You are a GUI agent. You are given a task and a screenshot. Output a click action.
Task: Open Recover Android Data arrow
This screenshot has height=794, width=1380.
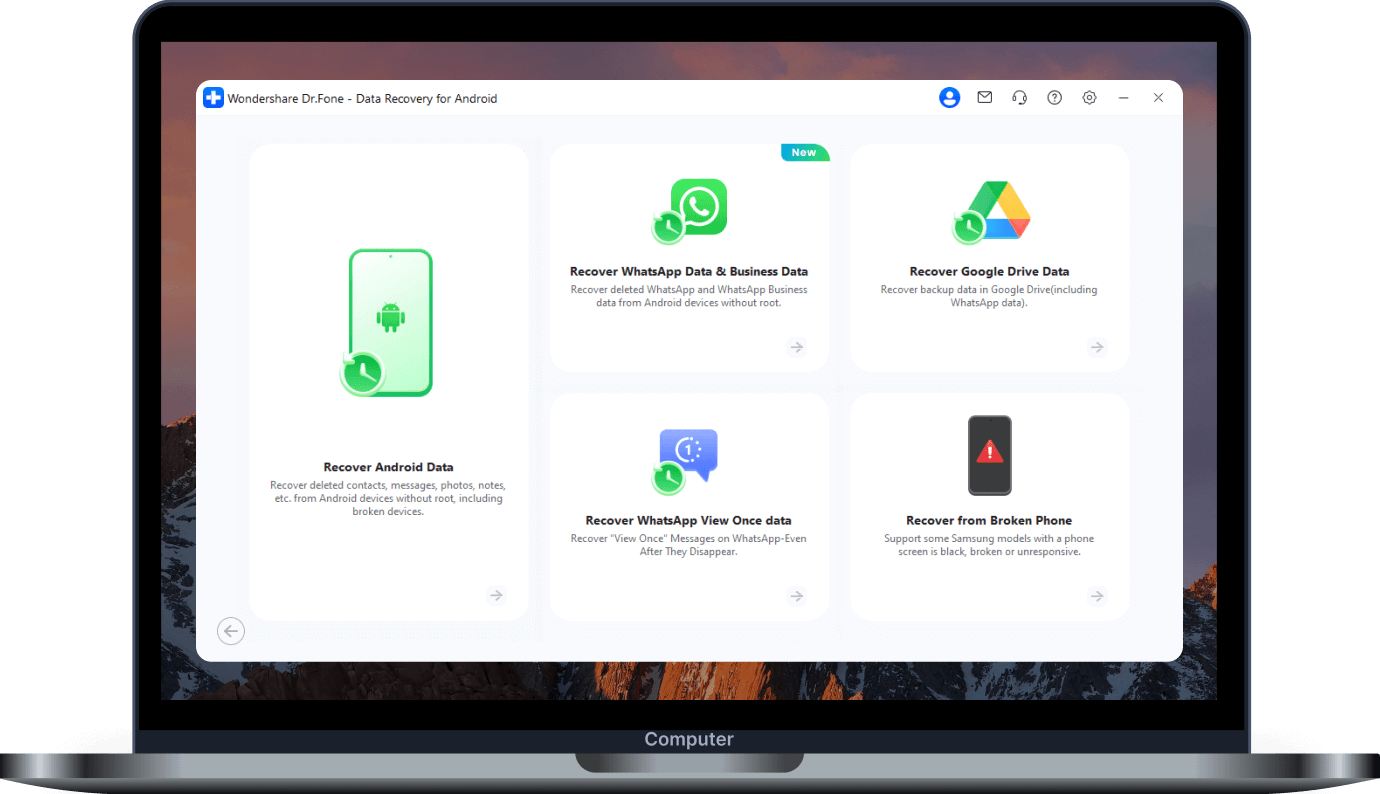point(497,596)
